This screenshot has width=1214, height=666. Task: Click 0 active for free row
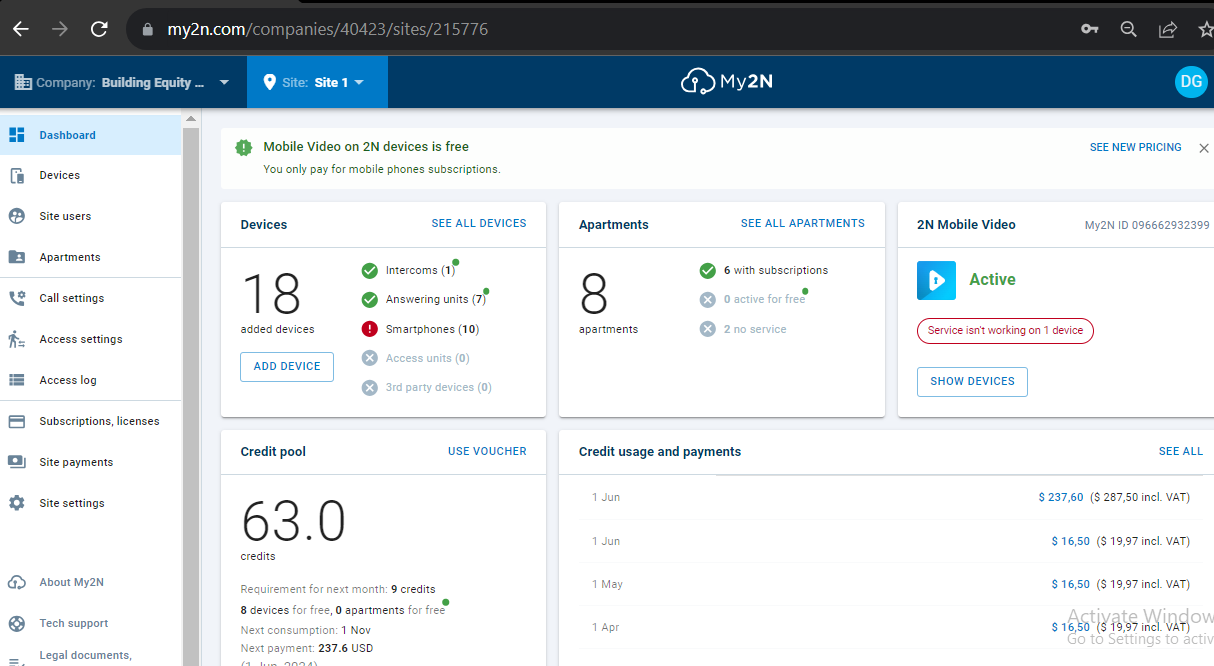[x=752, y=299]
